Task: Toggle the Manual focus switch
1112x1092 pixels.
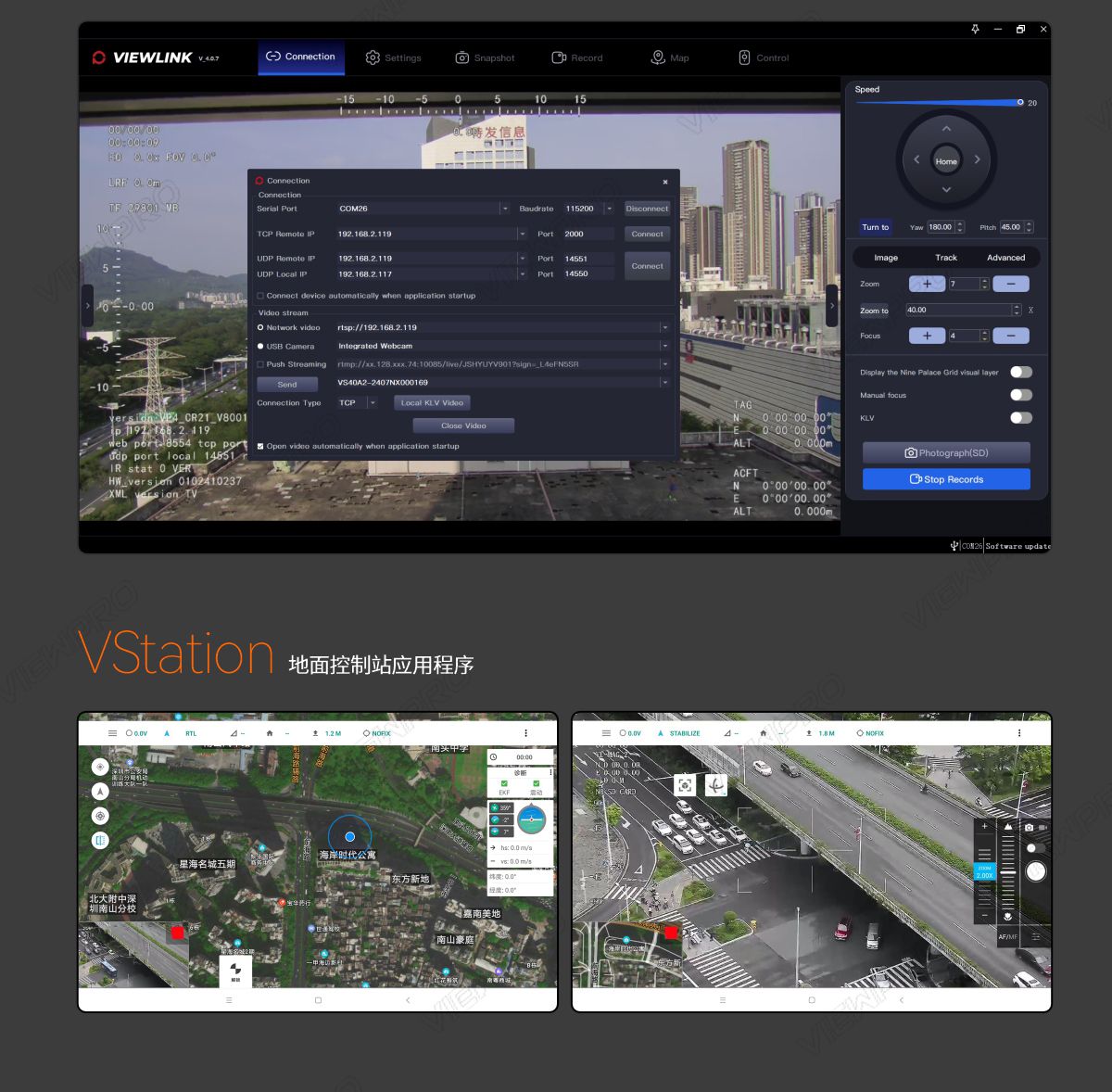Action: point(1021,395)
